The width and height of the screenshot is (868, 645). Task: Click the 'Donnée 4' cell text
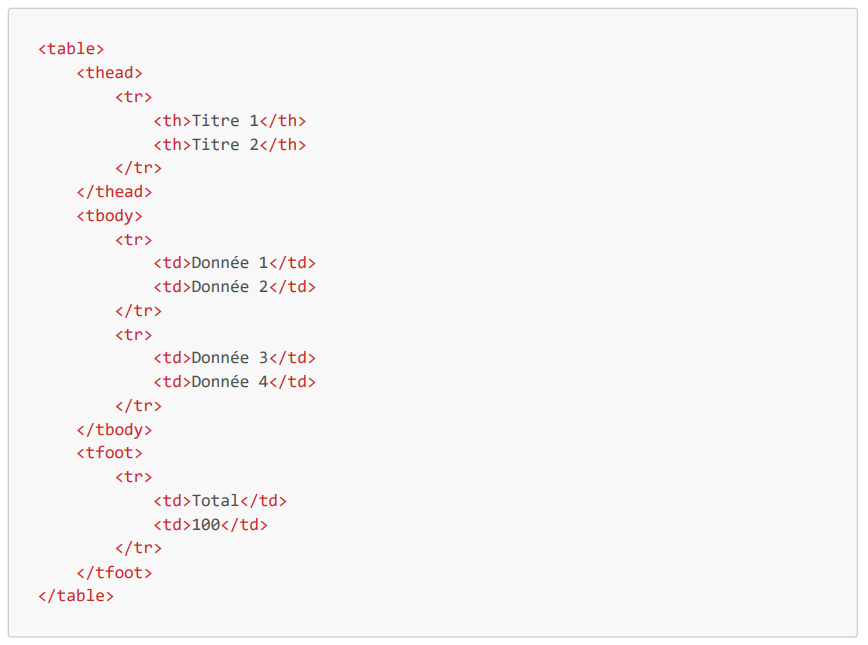(229, 382)
